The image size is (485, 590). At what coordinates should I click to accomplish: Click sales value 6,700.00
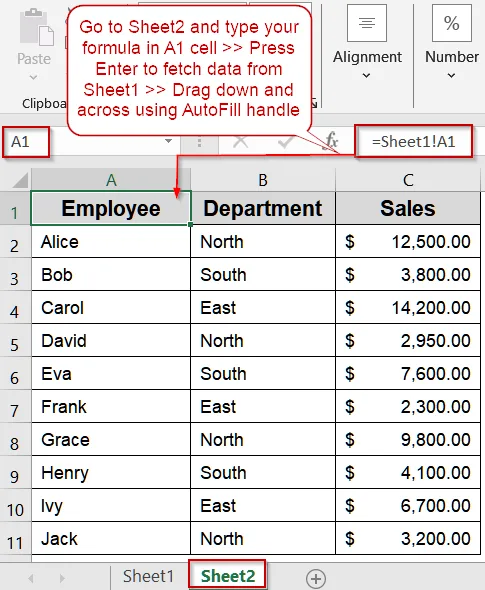pyautogui.click(x=408, y=506)
